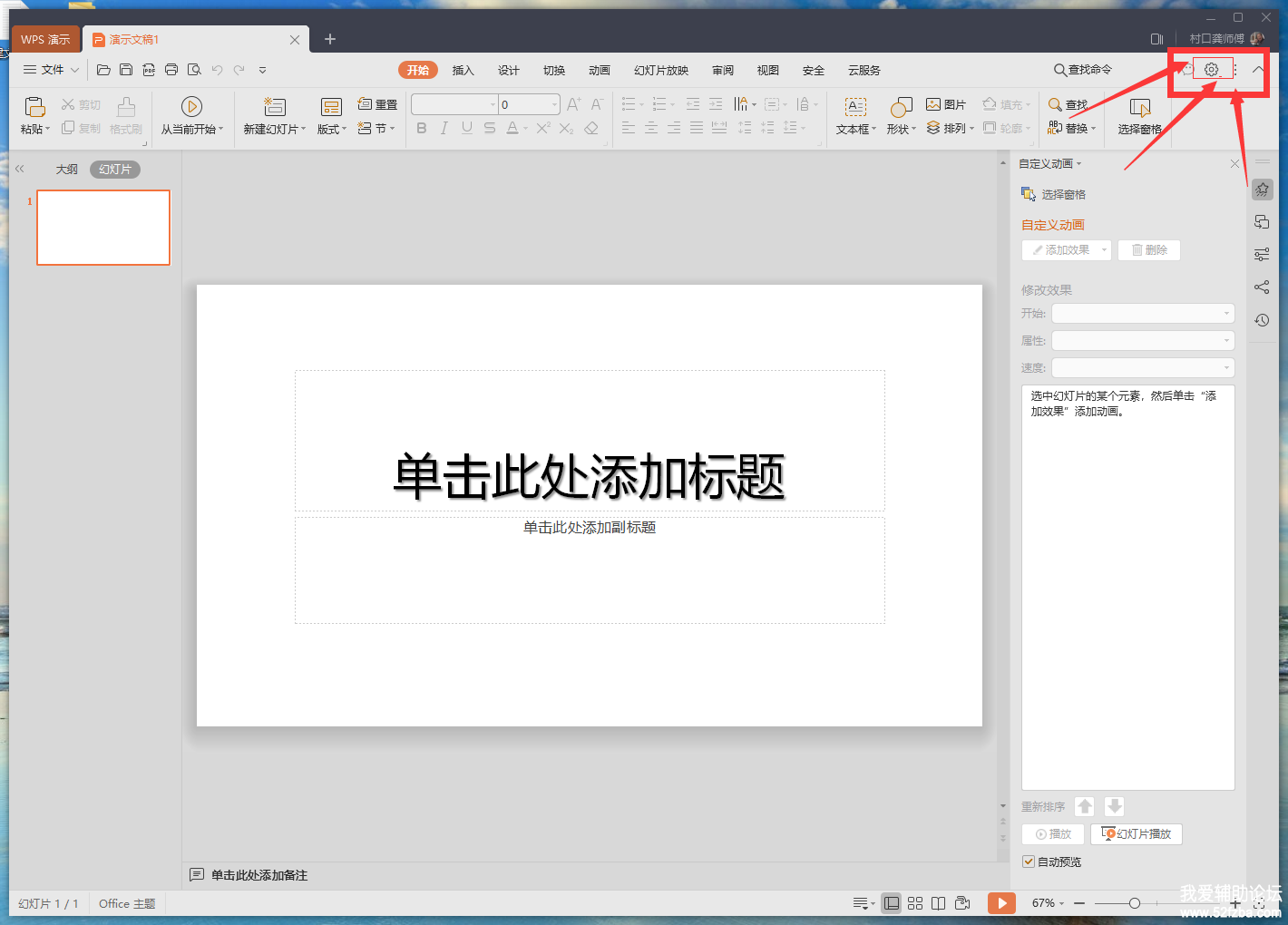Switch to the 大纲 outline tab
Screen dimensions: 1288x925
(x=66, y=170)
